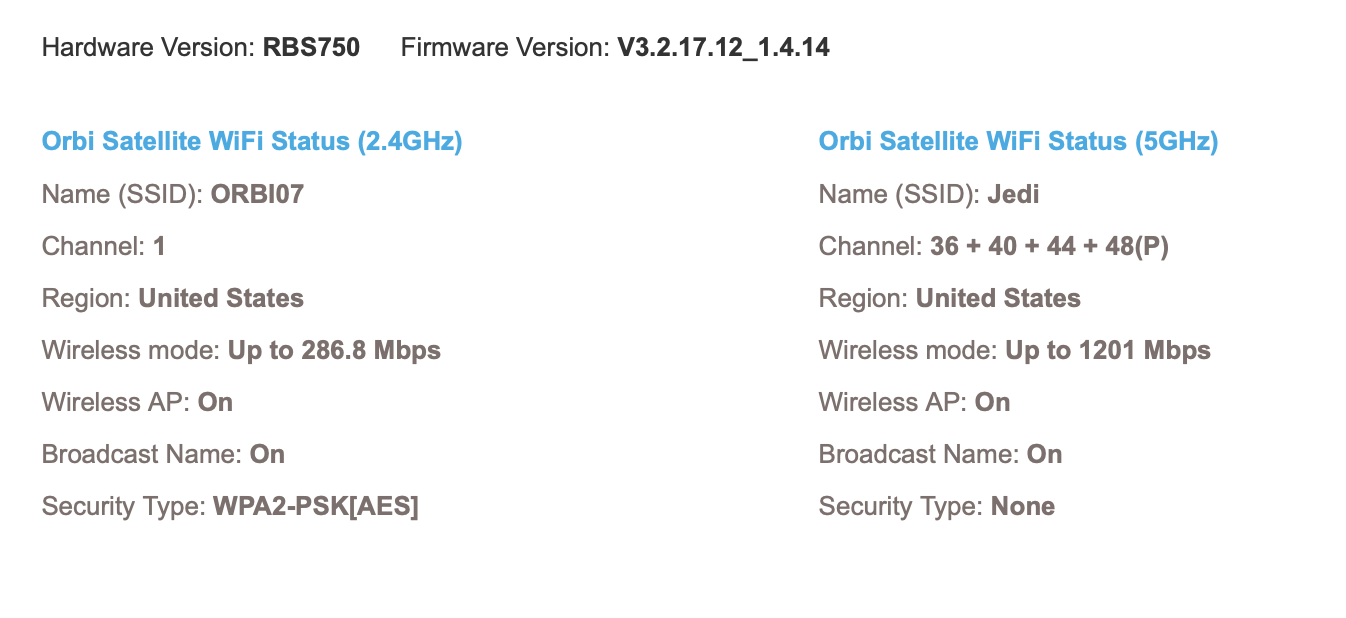Click wireless mode Up to 1201 Mbps

1108,350
